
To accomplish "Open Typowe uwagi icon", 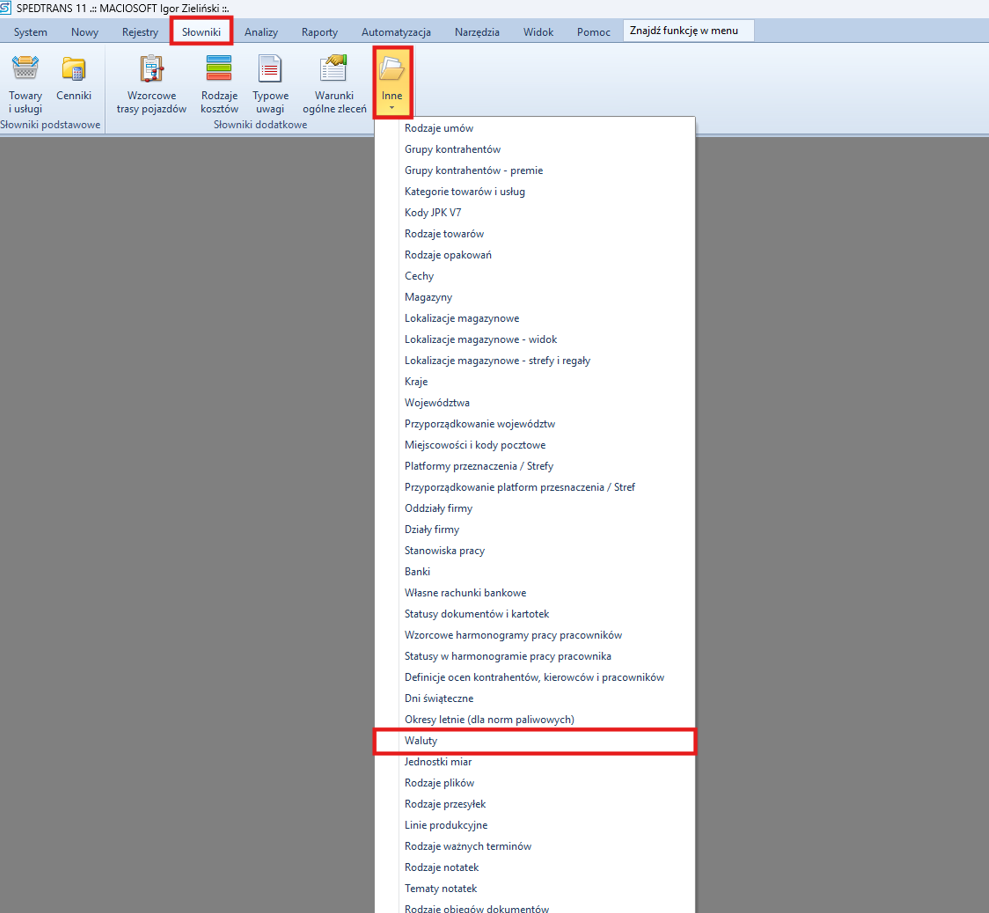I will point(270,70).
